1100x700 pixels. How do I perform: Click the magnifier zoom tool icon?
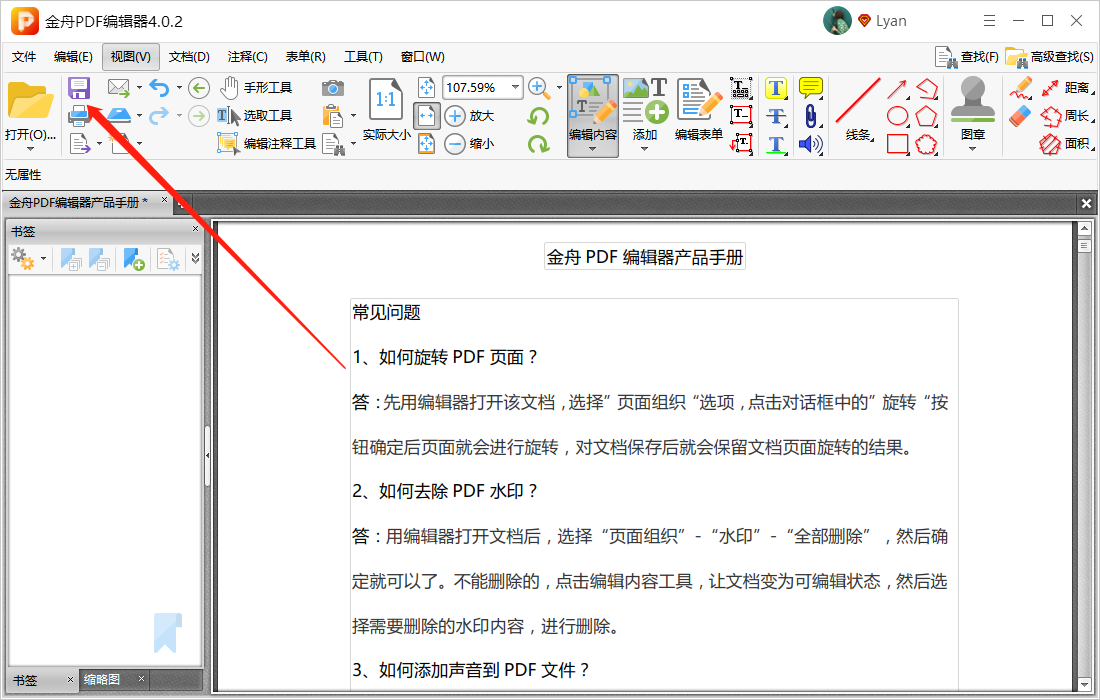538,88
